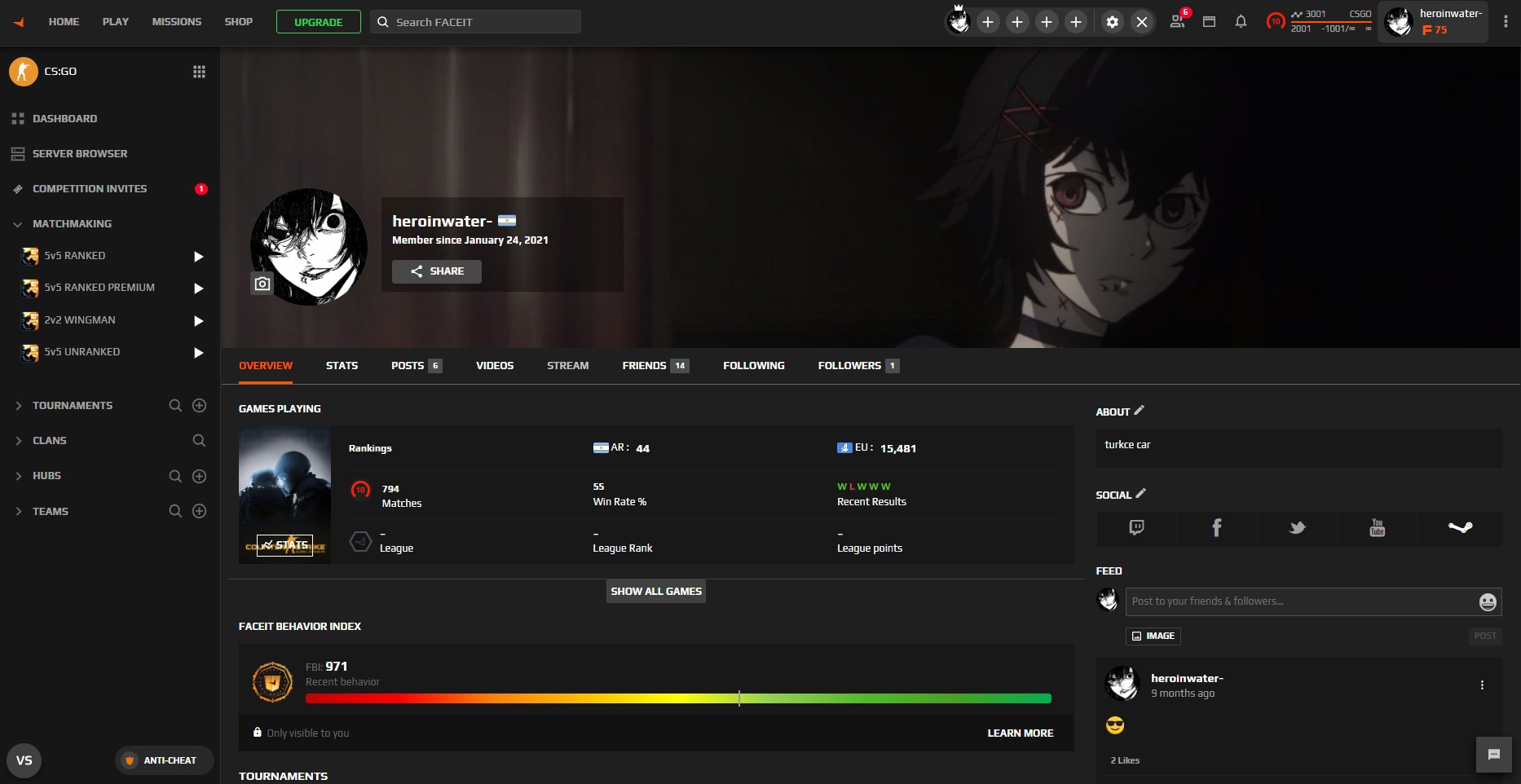Screen dimensions: 1521x784
Task: Open party settings gear icon
Action: coord(1113,22)
